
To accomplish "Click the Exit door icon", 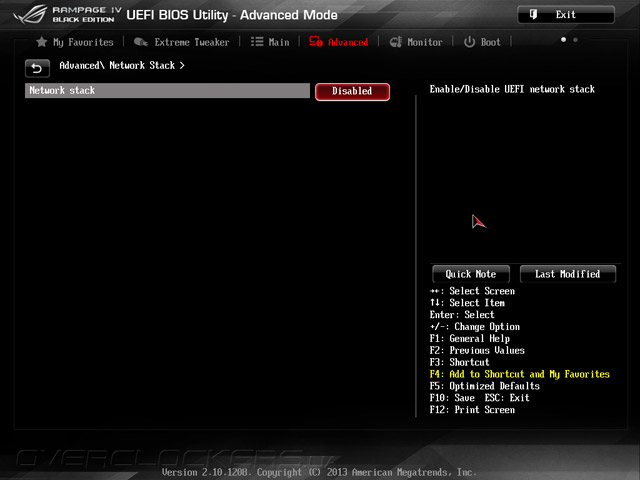I will (x=533, y=15).
